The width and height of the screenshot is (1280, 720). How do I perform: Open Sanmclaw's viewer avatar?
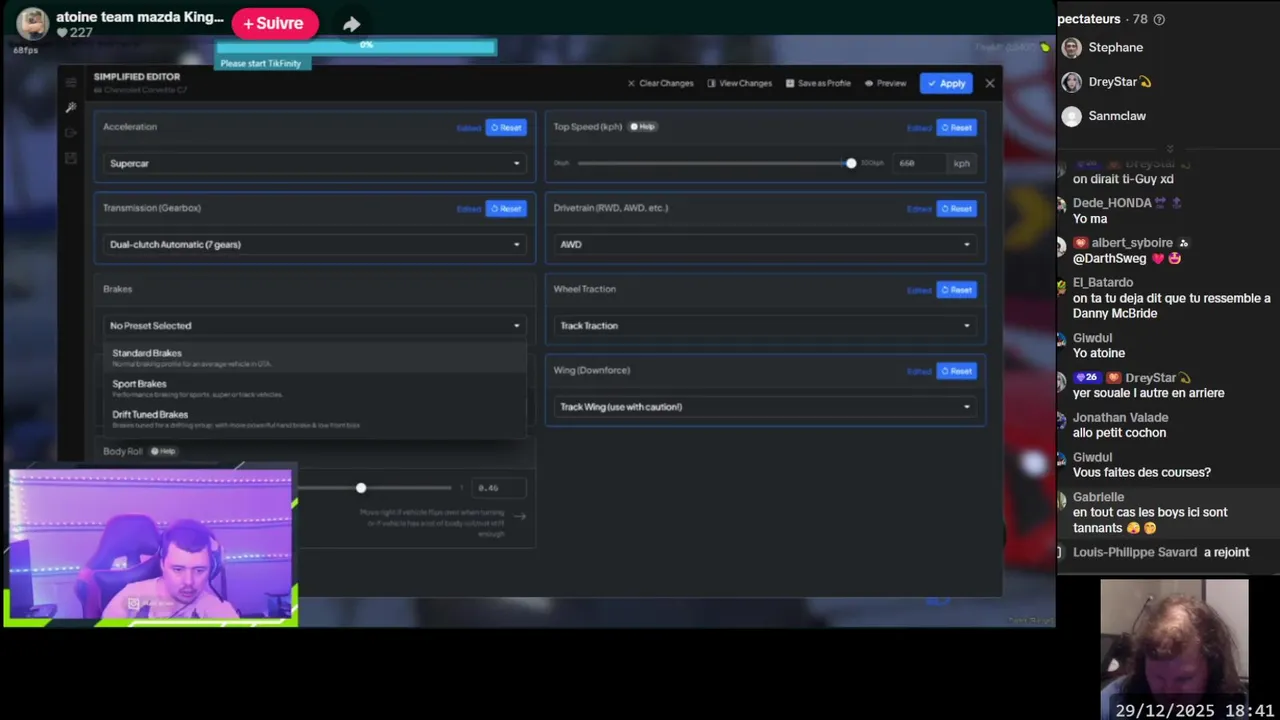(x=1072, y=116)
